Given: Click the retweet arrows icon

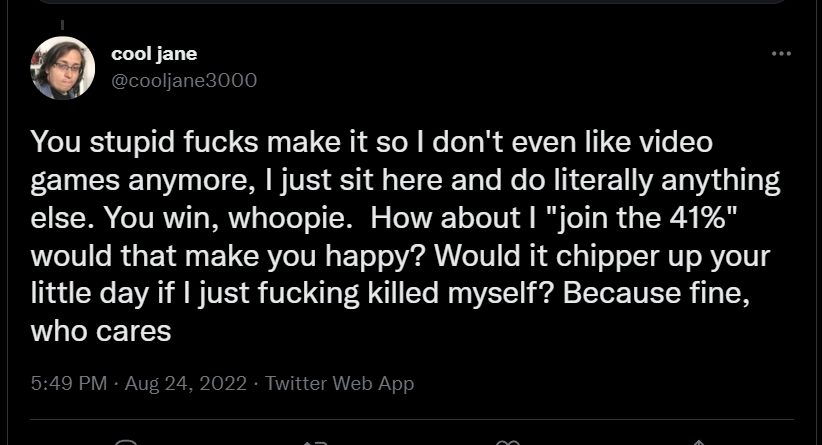Looking at the screenshot, I should tap(316, 443).
